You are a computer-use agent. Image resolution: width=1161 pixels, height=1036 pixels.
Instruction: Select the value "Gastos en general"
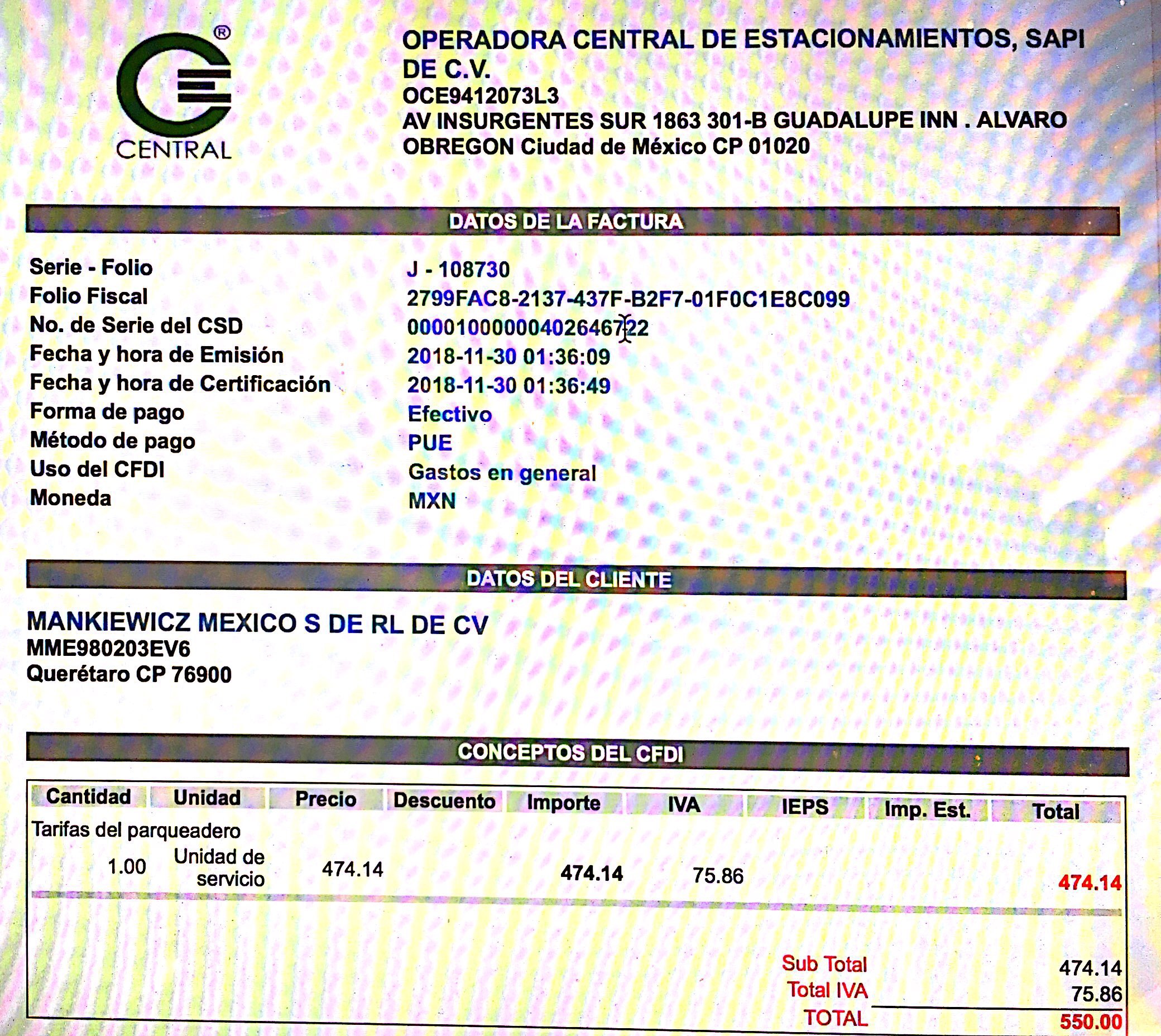click(502, 472)
